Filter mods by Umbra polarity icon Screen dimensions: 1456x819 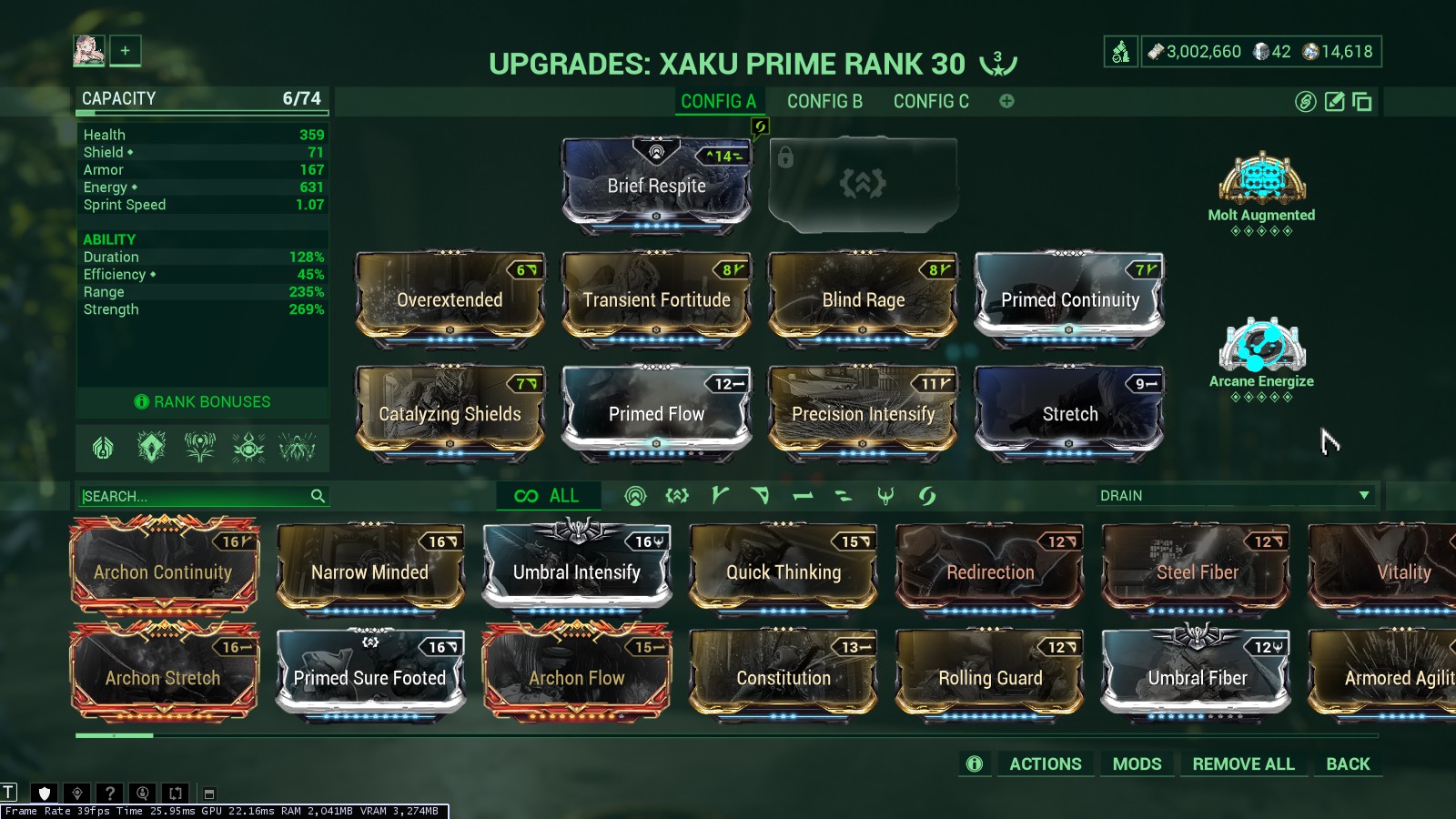[x=885, y=496]
